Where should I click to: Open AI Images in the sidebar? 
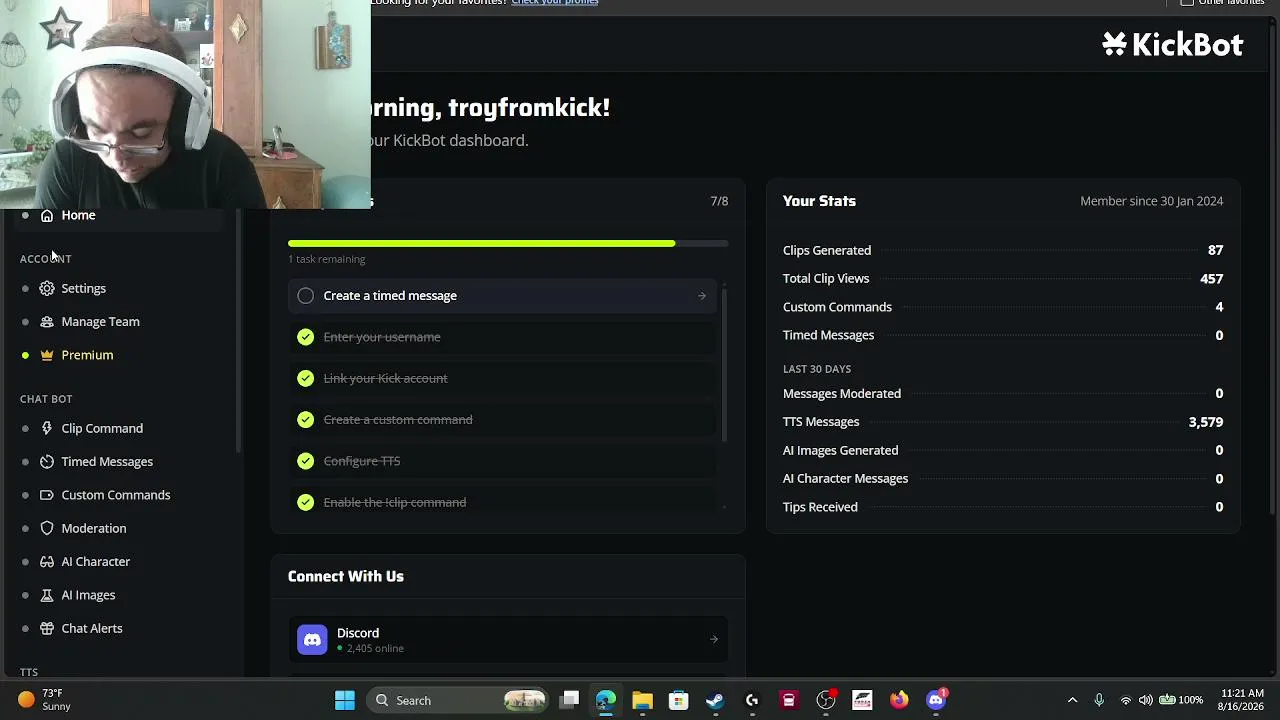[x=88, y=595]
